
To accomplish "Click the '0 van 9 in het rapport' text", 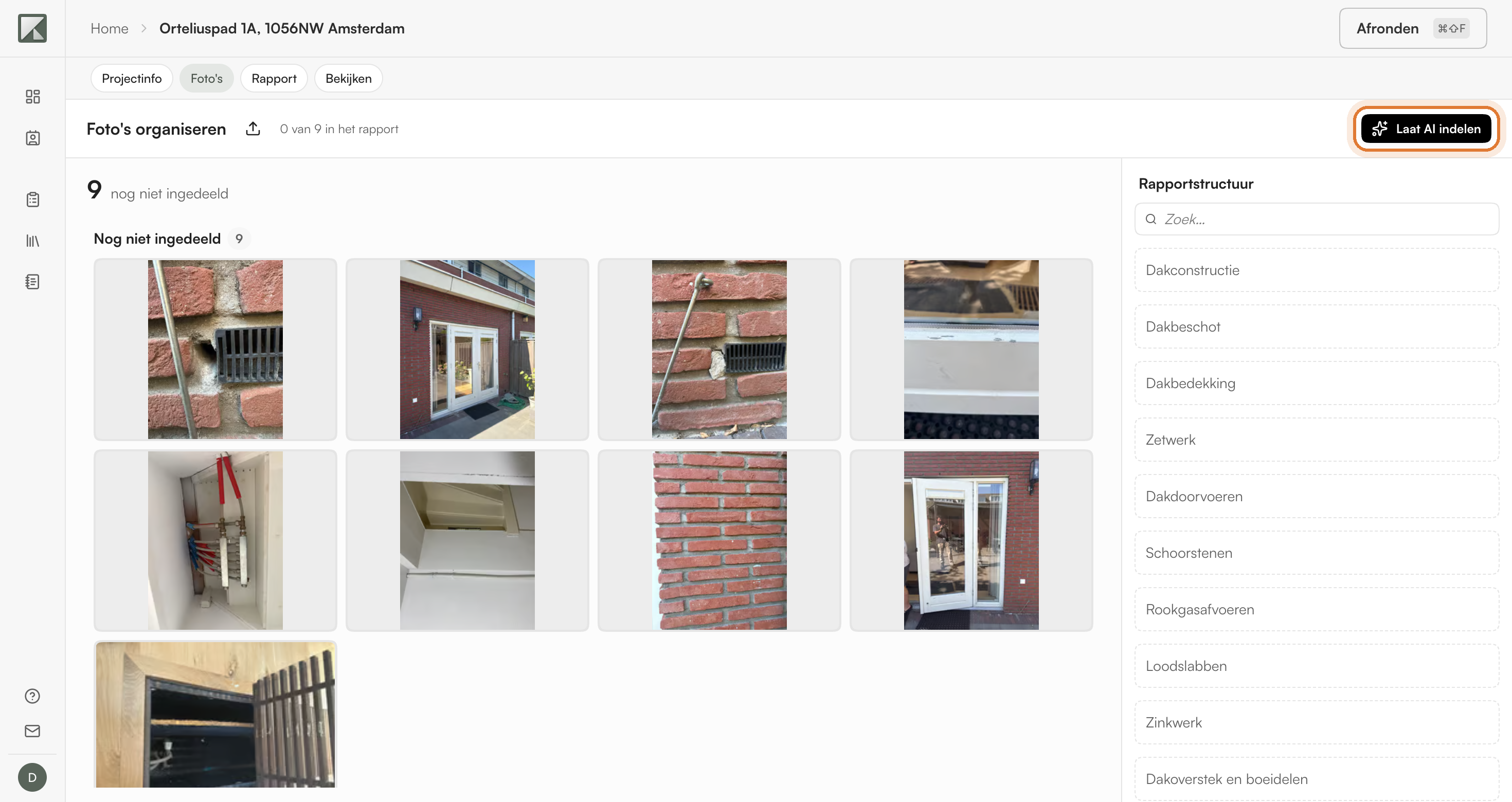I will point(339,129).
